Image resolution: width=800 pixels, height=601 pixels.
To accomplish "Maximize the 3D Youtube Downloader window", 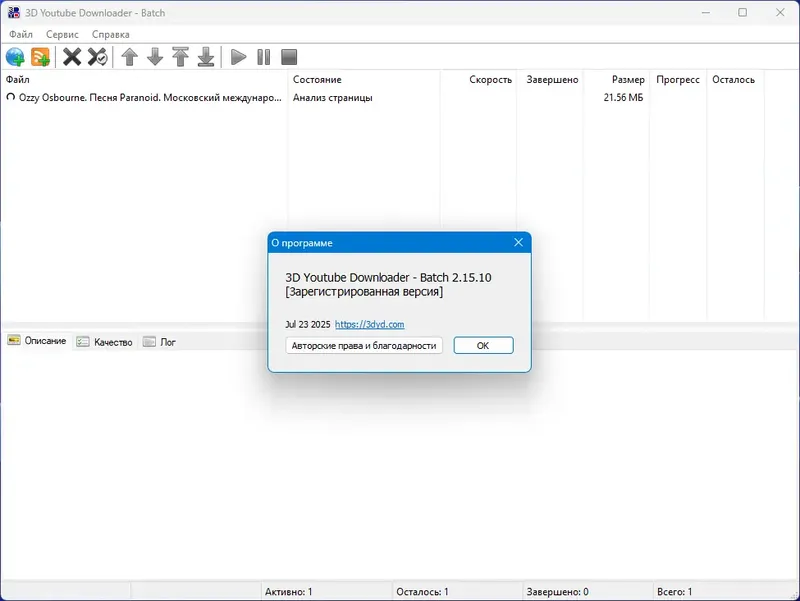I will point(742,12).
